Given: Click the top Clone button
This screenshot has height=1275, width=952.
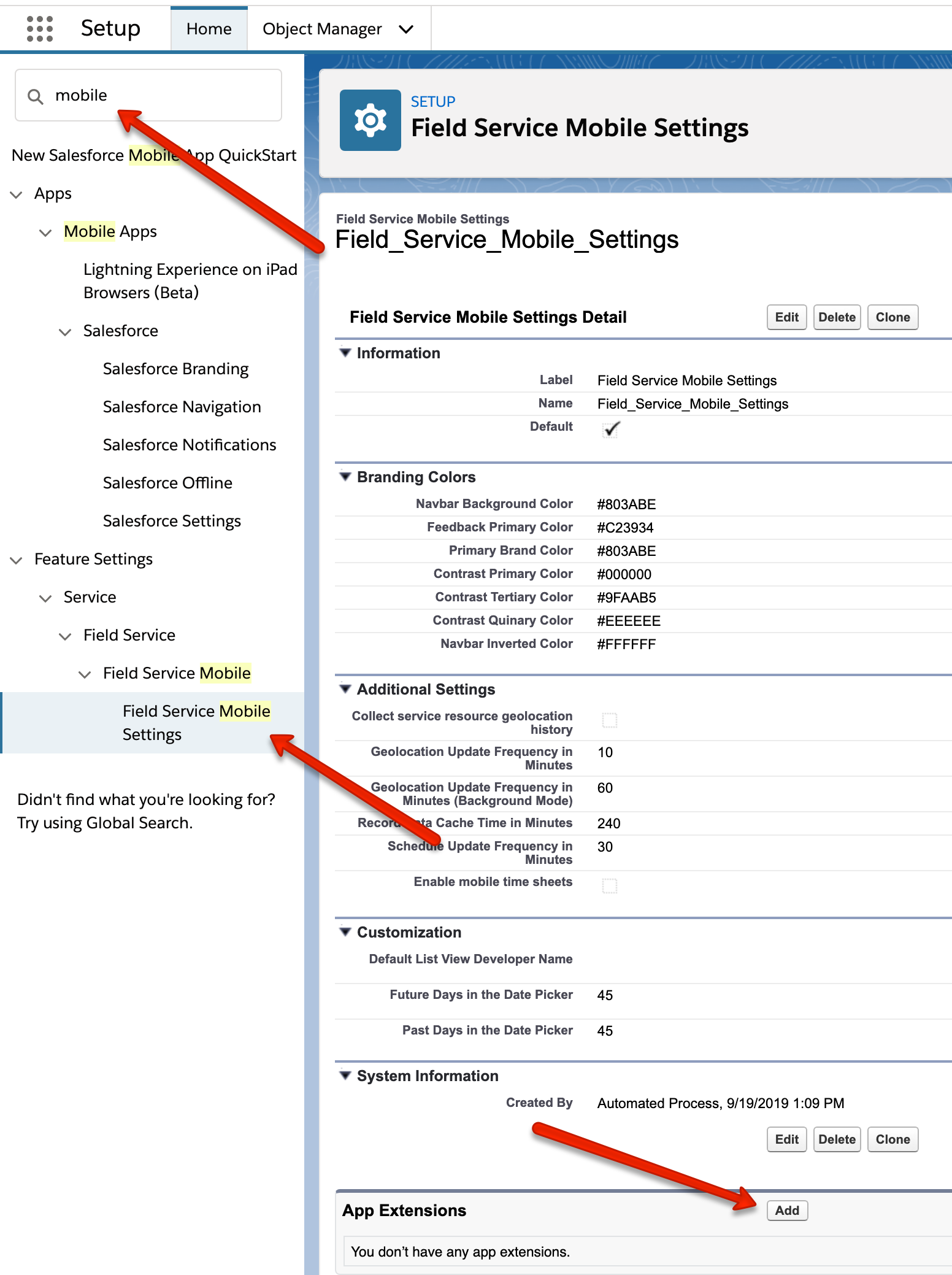Looking at the screenshot, I should [x=893, y=317].
